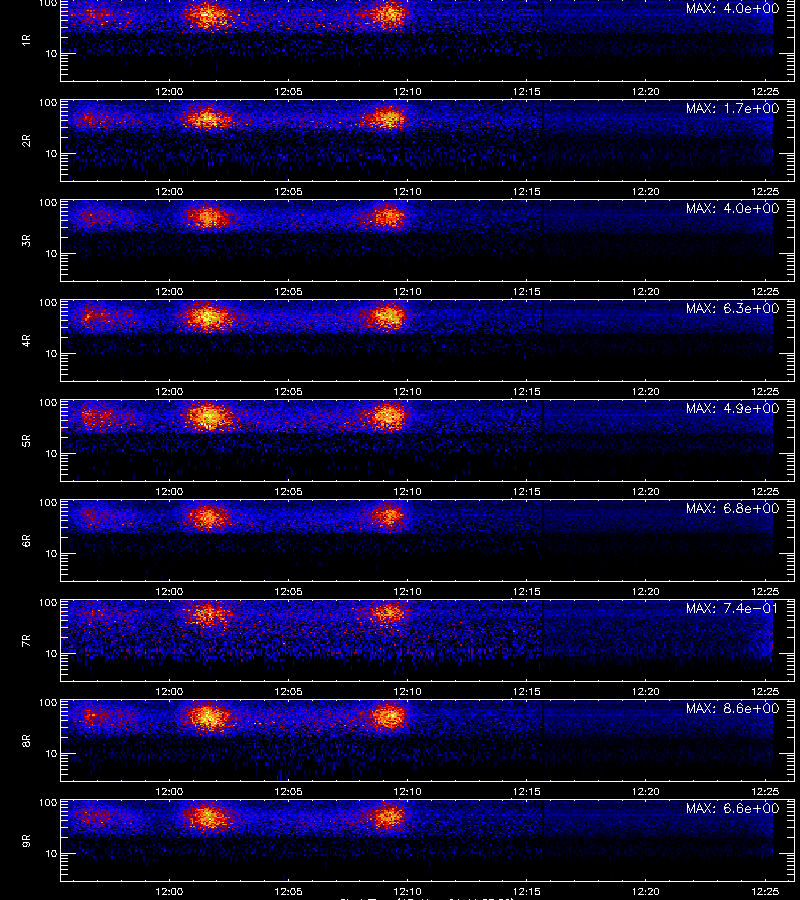Click the 9R panel axis label
Viewport: 800px width, 900px height.
(26, 841)
